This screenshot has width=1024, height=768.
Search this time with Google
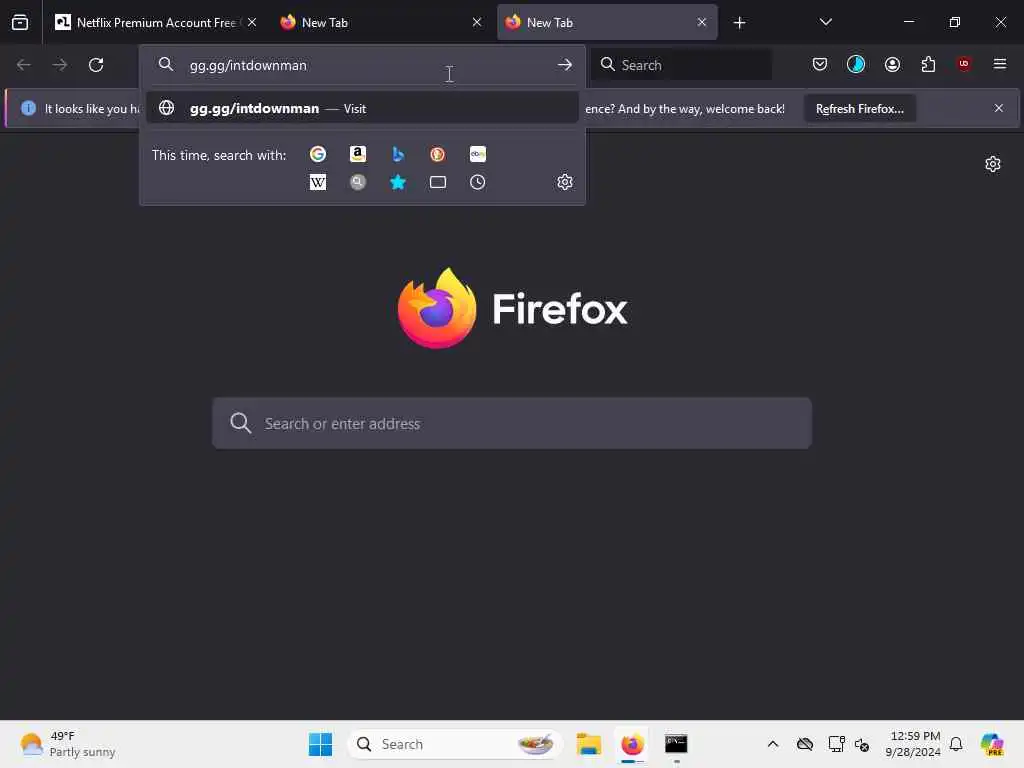318,154
